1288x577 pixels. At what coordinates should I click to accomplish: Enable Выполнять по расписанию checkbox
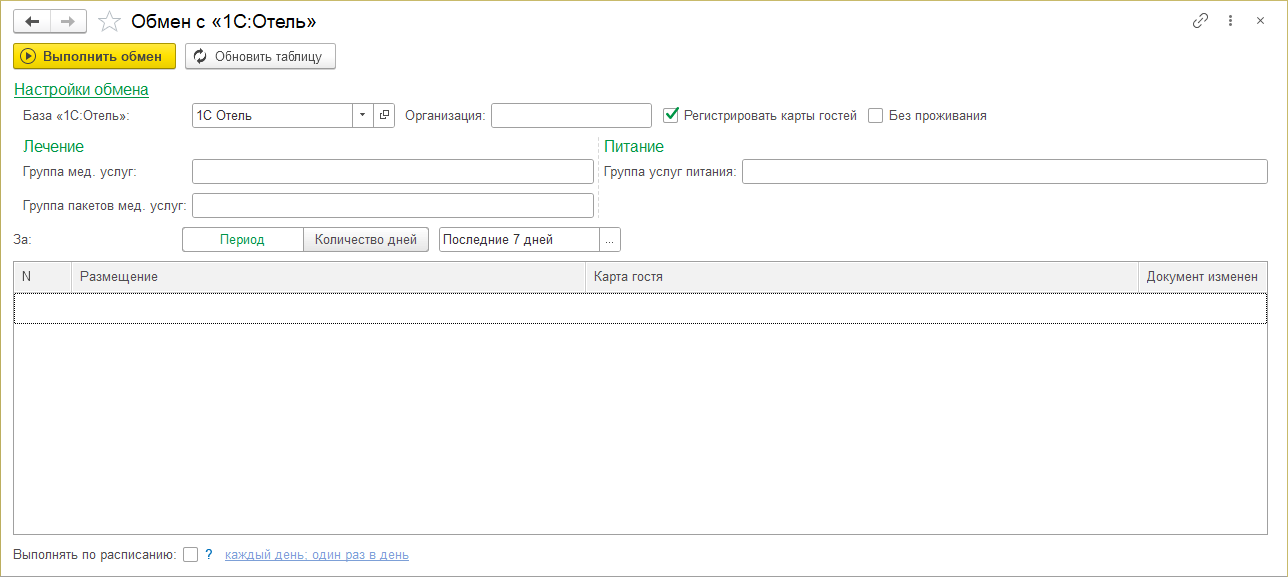tap(191, 554)
